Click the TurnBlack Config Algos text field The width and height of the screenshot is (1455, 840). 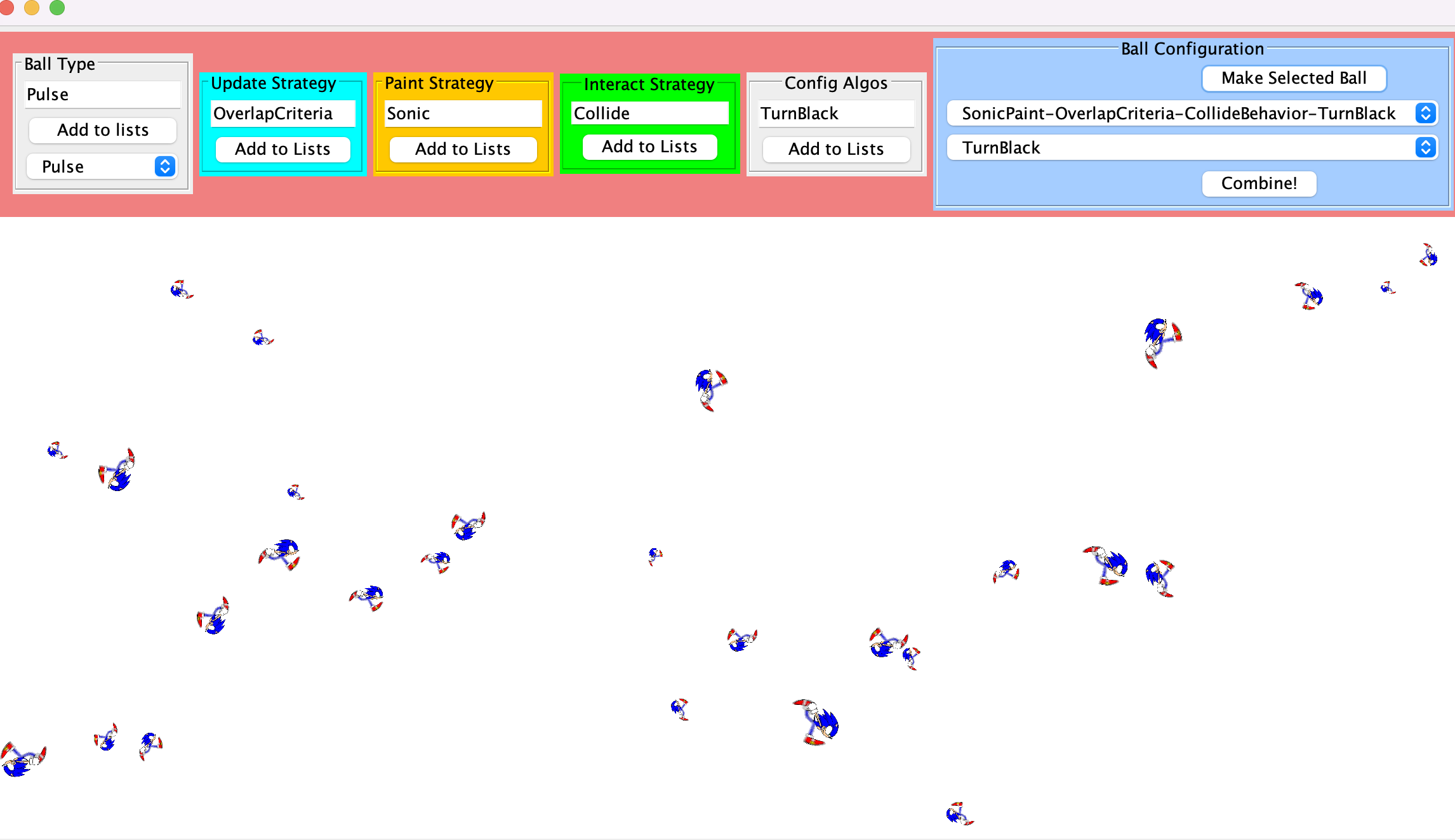tap(836, 114)
